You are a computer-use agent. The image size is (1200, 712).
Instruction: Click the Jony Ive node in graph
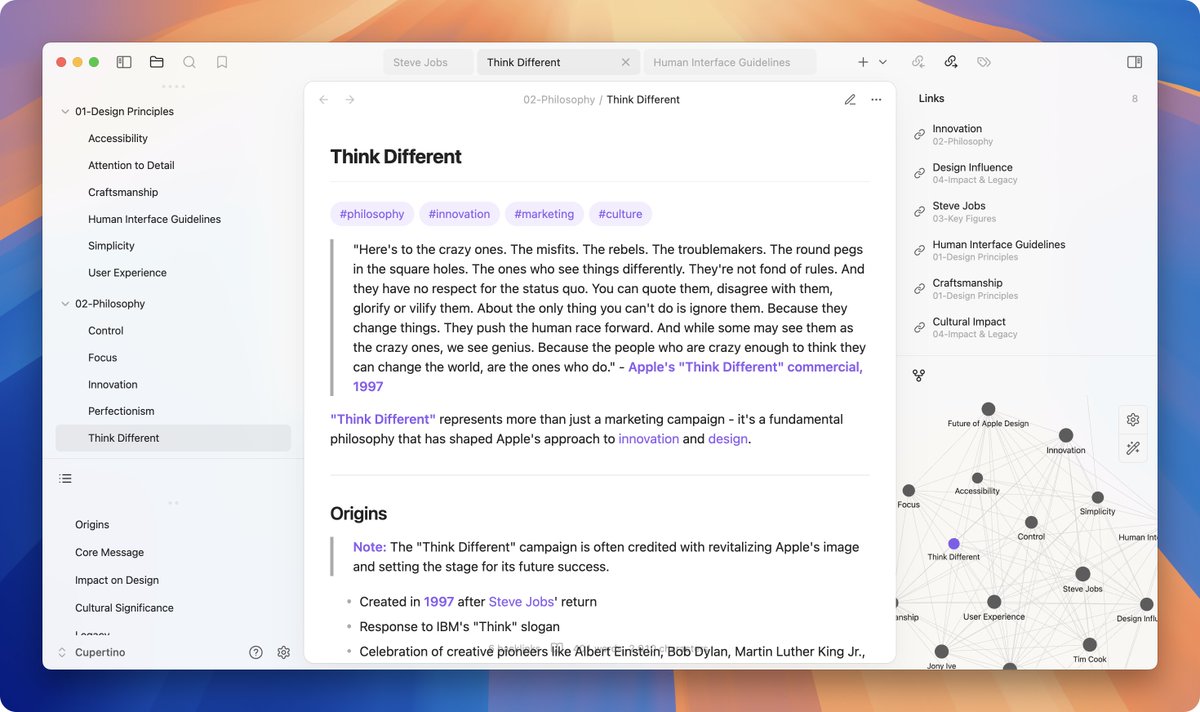point(941,651)
